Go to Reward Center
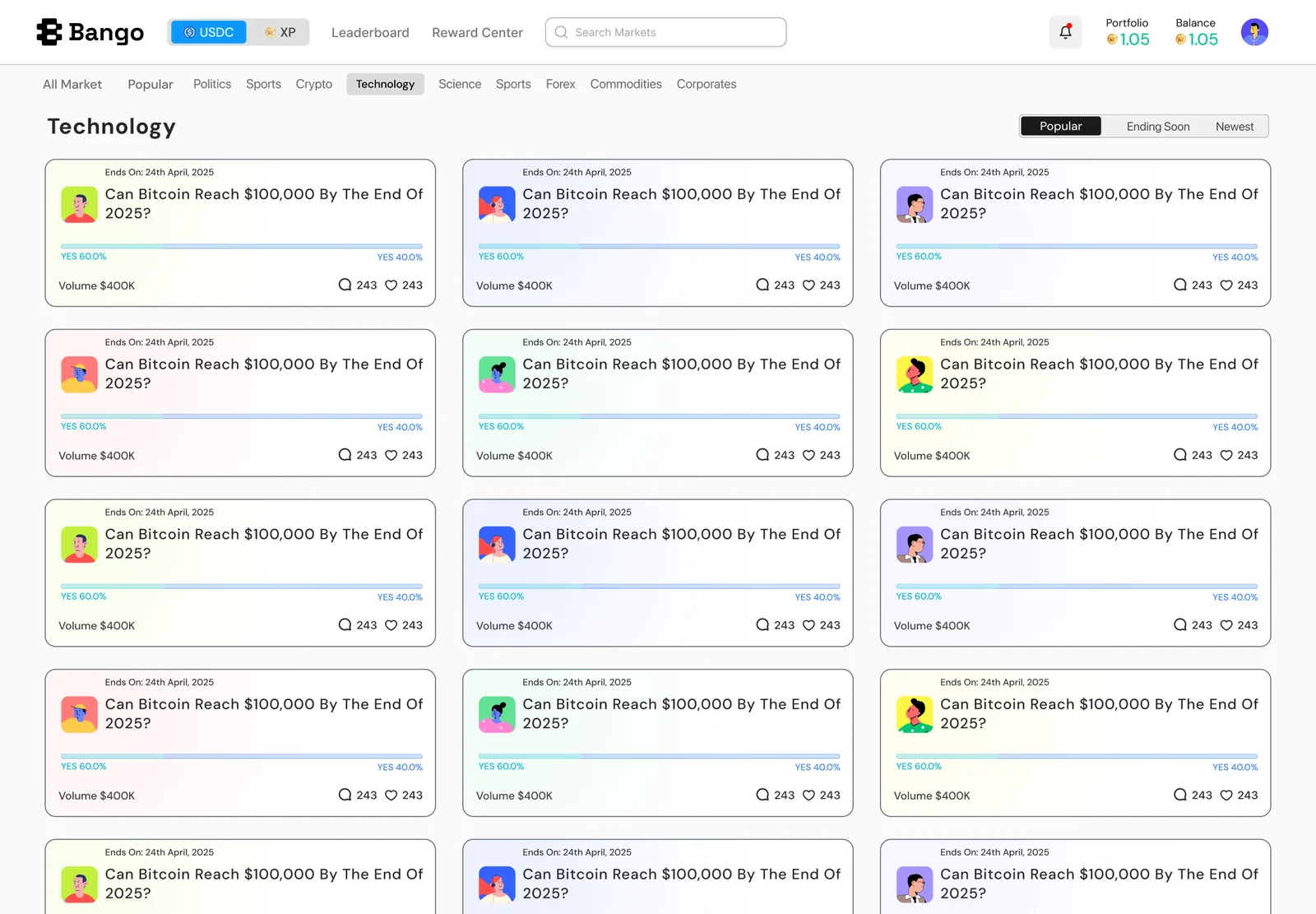This screenshot has height=914, width=1316. pyautogui.click(x=477, y=32)
